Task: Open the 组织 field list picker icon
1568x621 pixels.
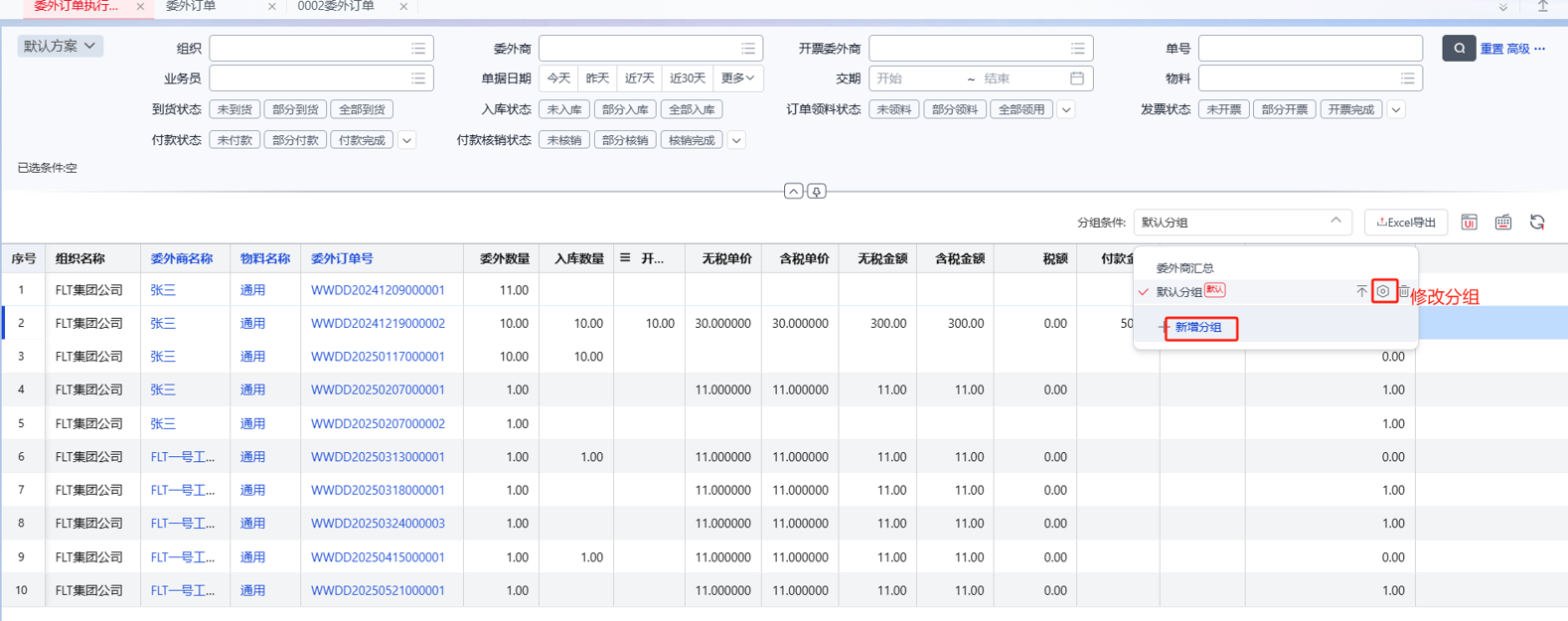Action: coord(418,48)
